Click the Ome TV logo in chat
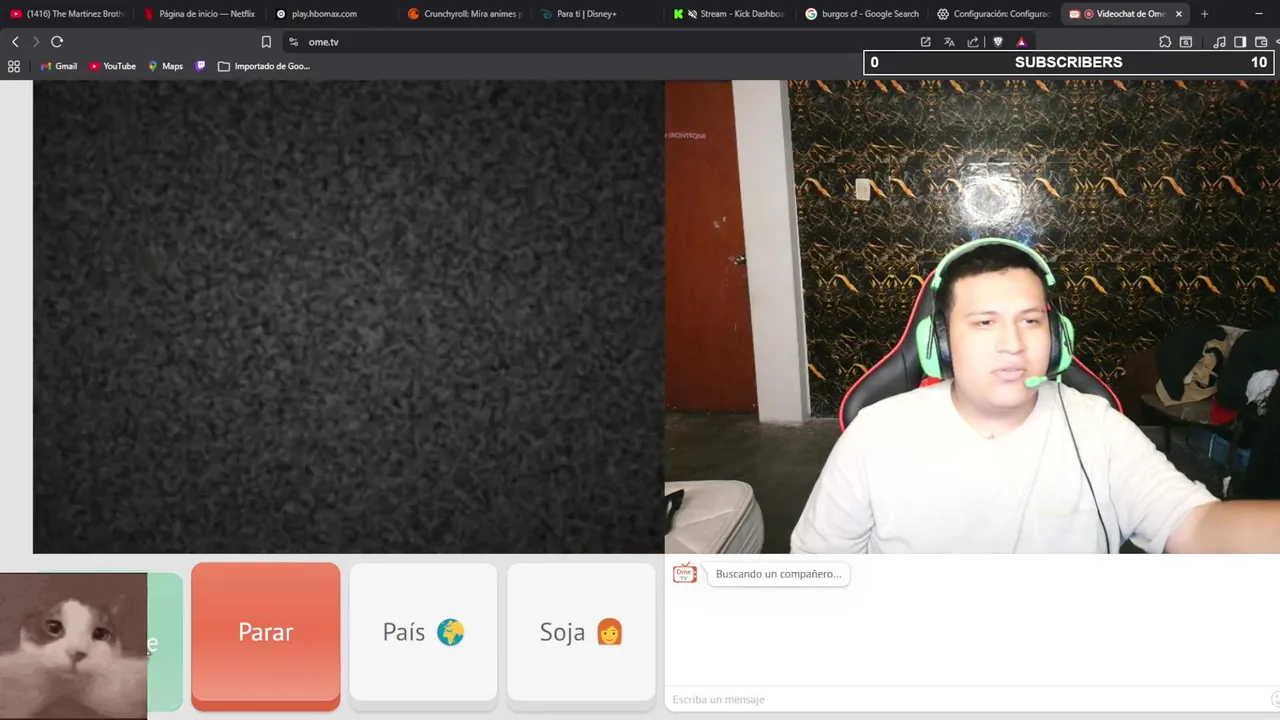This screenshot has width=1280, height=720. (x=685, y=573)
